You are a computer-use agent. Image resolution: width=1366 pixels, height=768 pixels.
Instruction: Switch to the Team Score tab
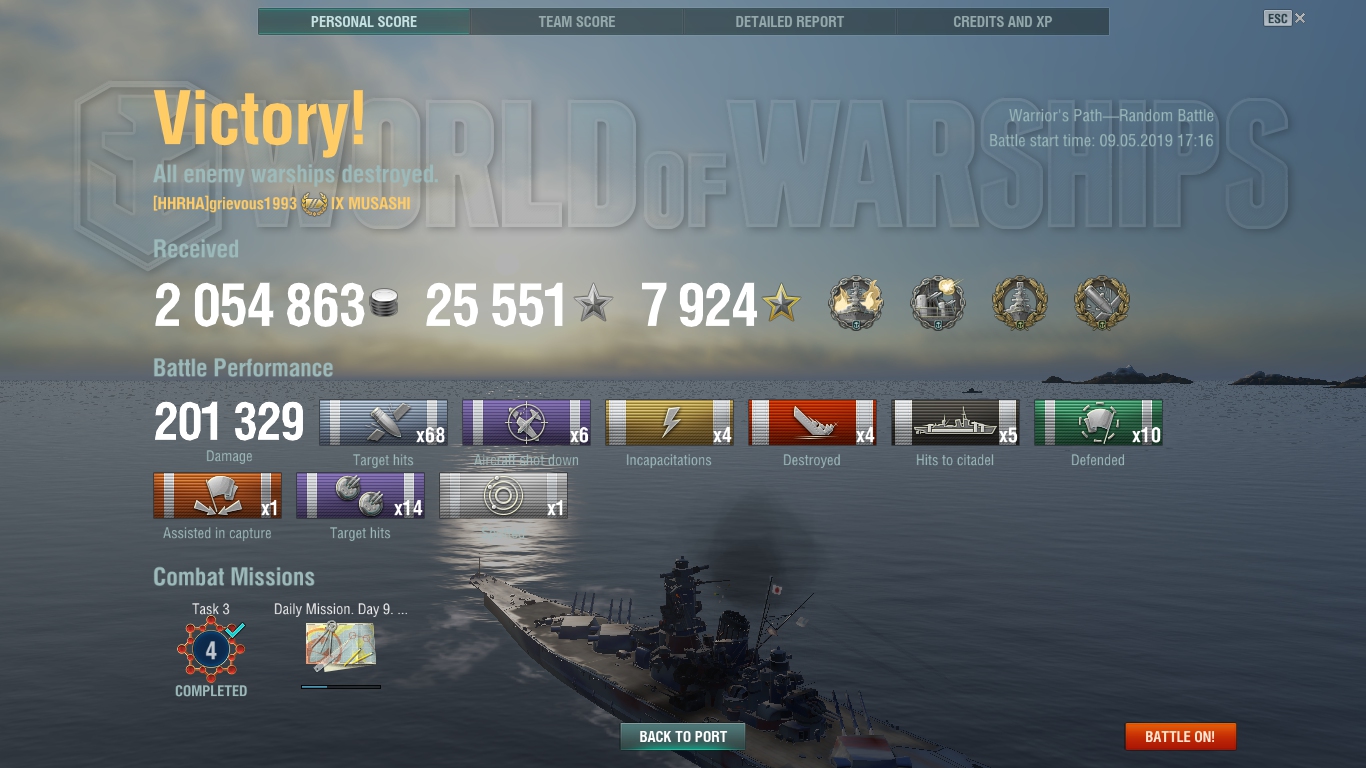pyautogui.click(x=577, y=21)
